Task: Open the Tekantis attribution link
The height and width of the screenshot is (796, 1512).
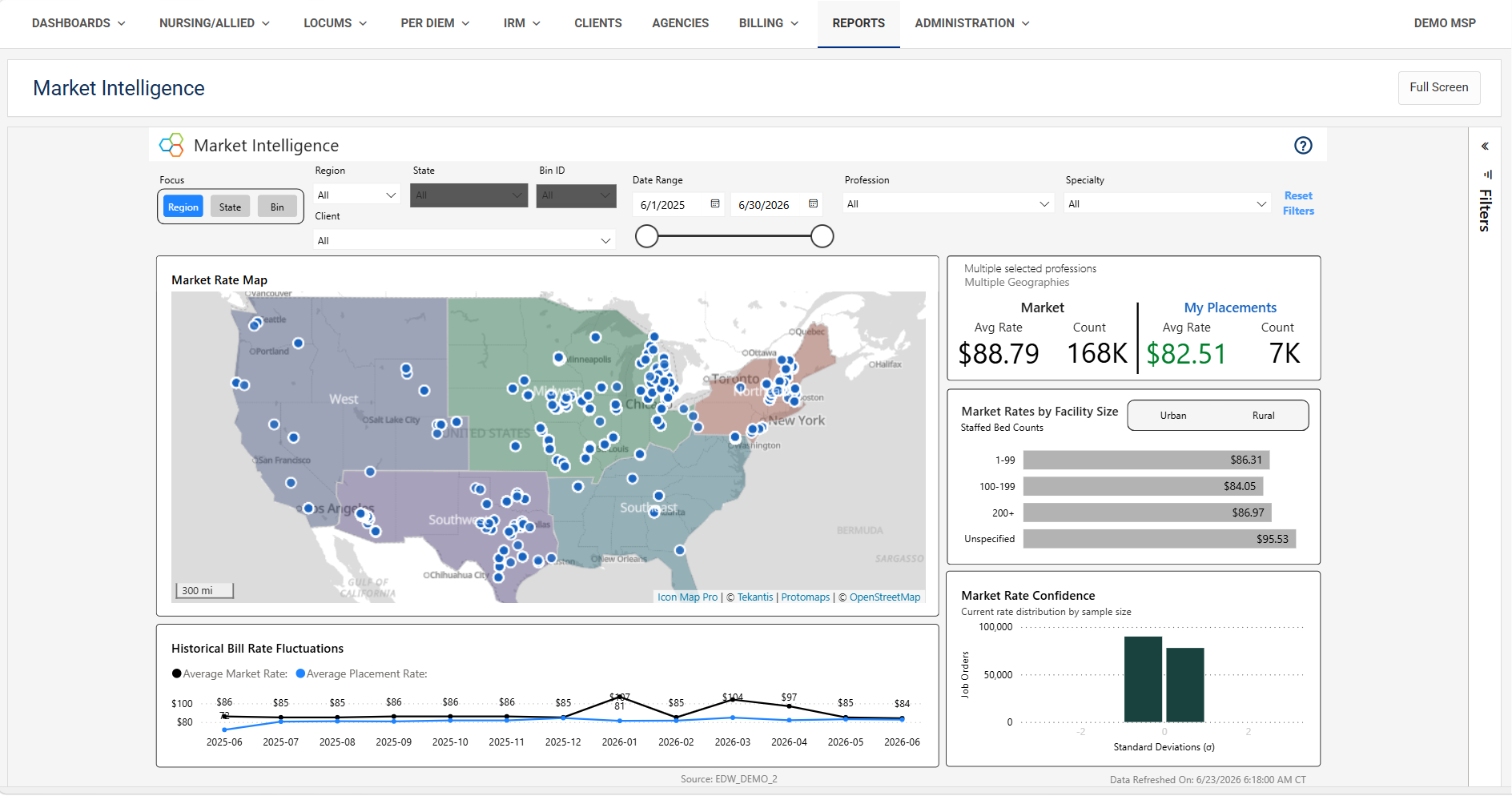Action: (x=755, y=597)
